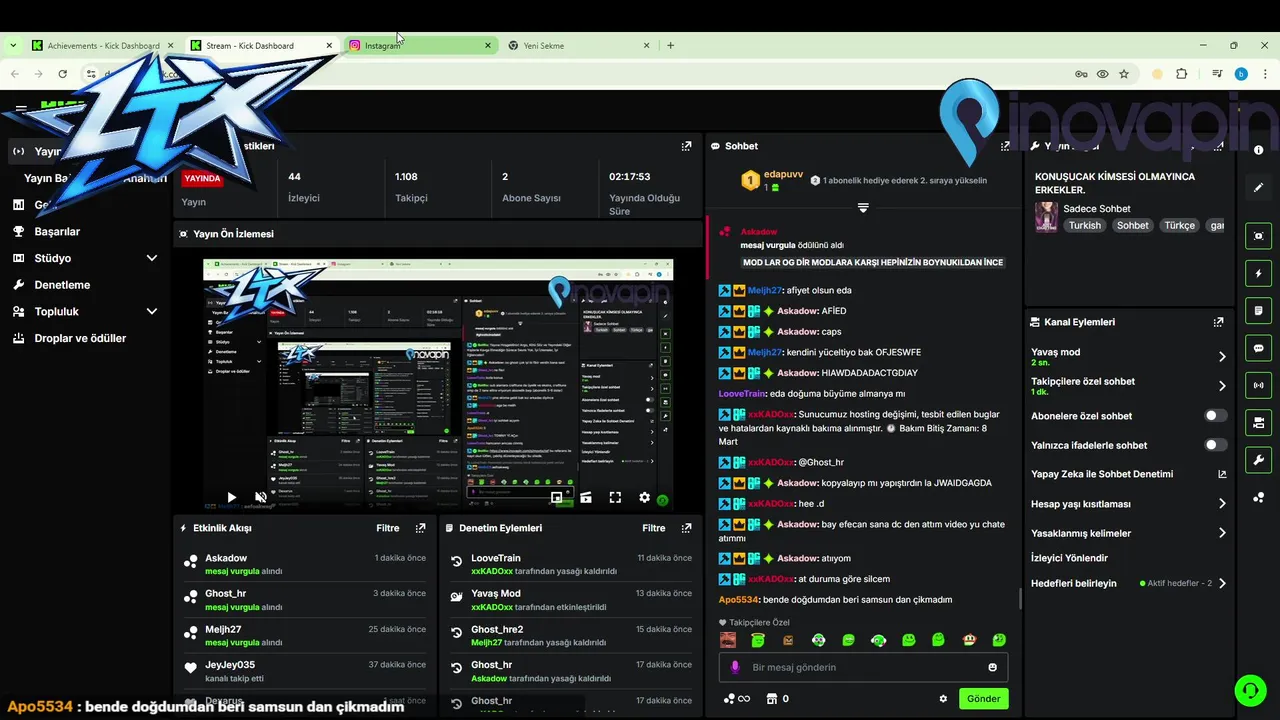Screen dimensions: 1280x720
Task: Open the stream preview settings gear
Action: [644, 497]
